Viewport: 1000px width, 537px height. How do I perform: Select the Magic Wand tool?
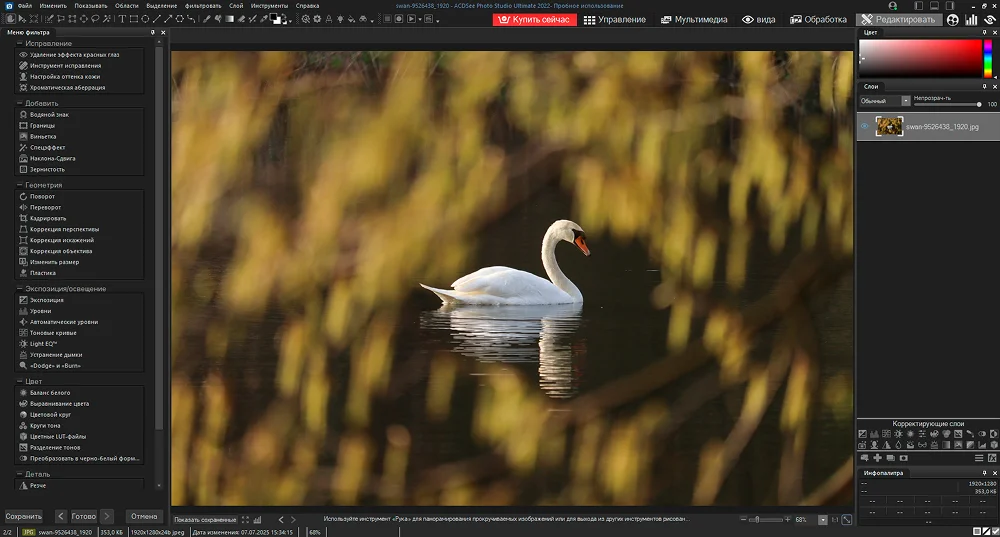(107, 19)
